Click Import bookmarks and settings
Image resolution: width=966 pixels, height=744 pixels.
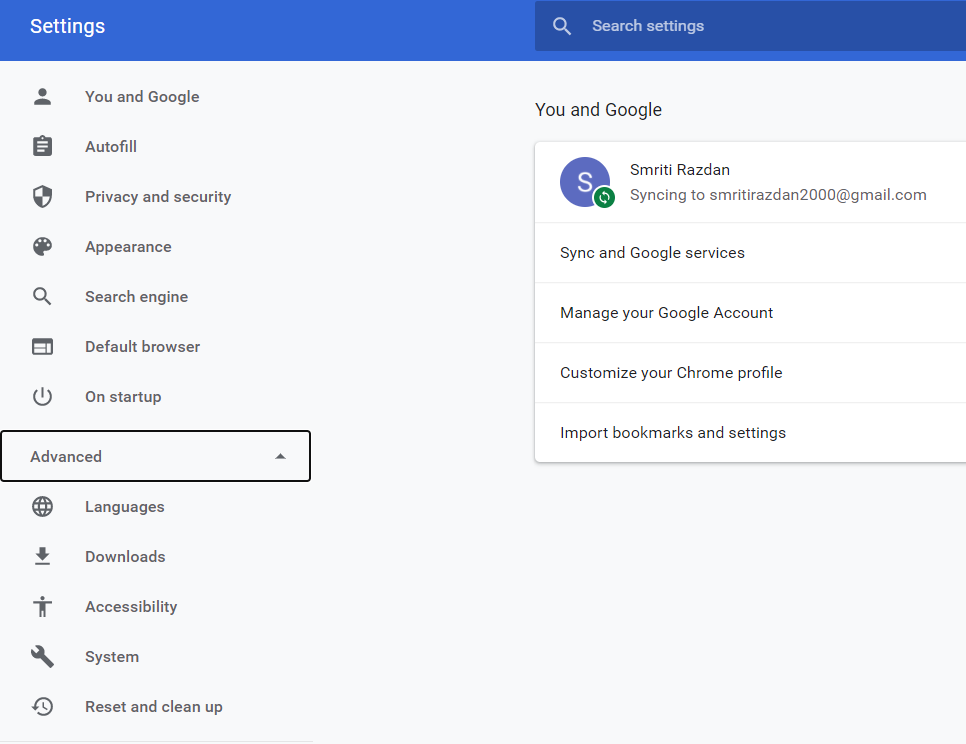click(750, 432)
